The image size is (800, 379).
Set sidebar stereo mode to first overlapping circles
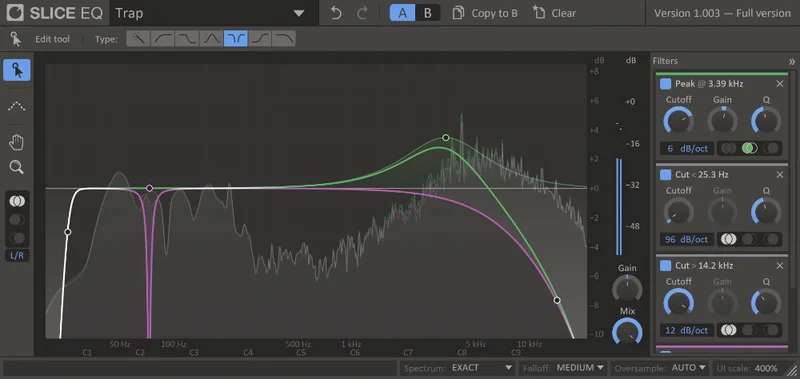[17, 201]
